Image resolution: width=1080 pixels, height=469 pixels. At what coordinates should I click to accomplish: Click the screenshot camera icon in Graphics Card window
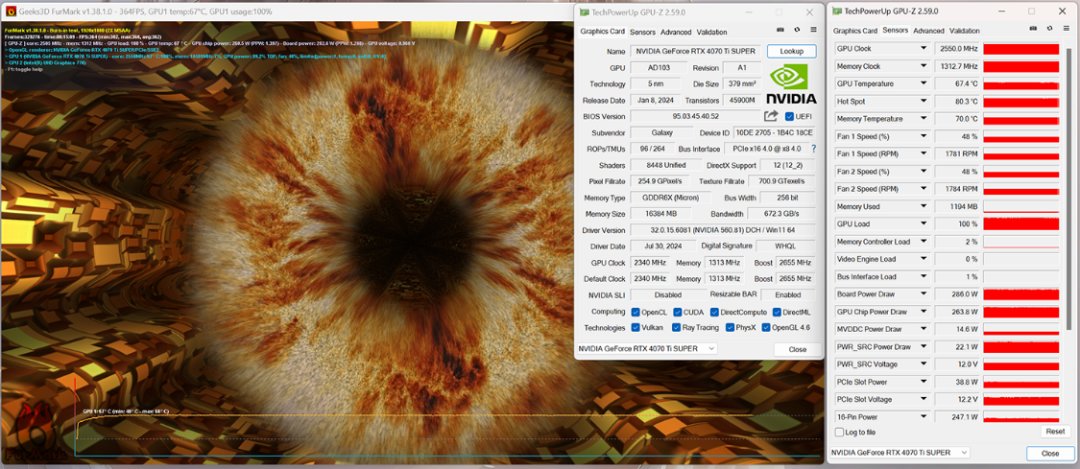781,31
